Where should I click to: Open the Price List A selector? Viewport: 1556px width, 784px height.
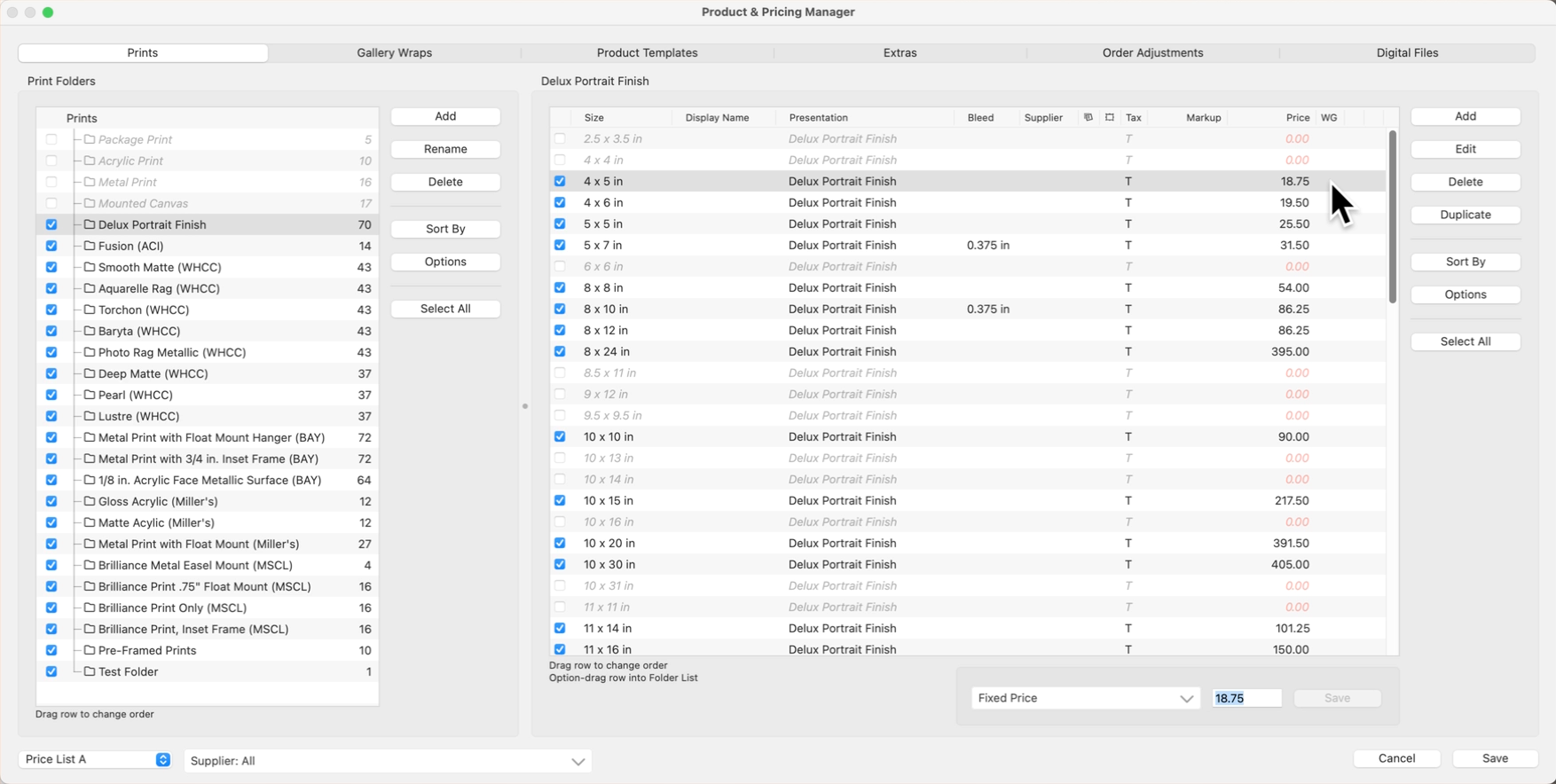coord(95,759)
